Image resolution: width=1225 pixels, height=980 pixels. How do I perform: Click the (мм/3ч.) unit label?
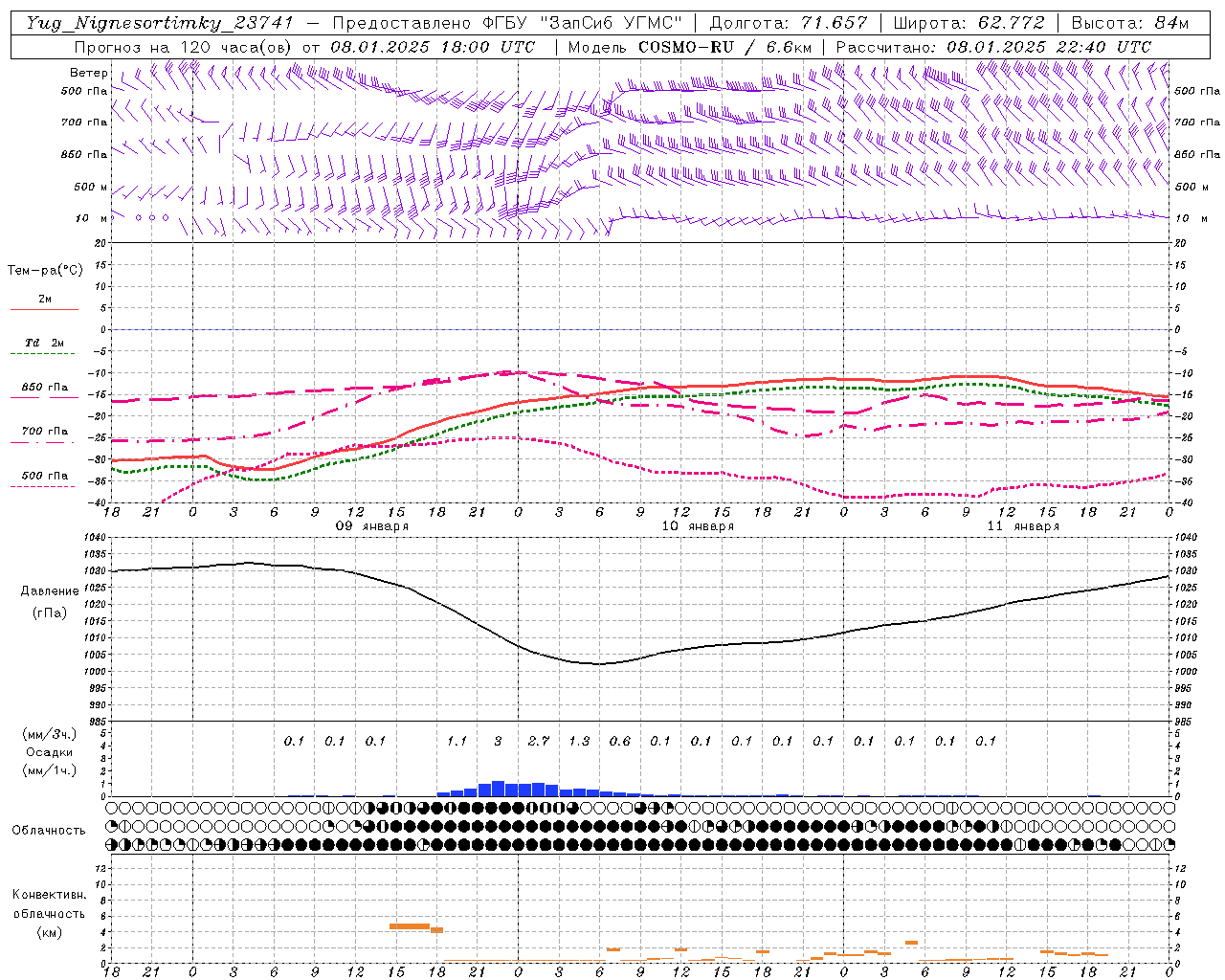coord(49,735)
